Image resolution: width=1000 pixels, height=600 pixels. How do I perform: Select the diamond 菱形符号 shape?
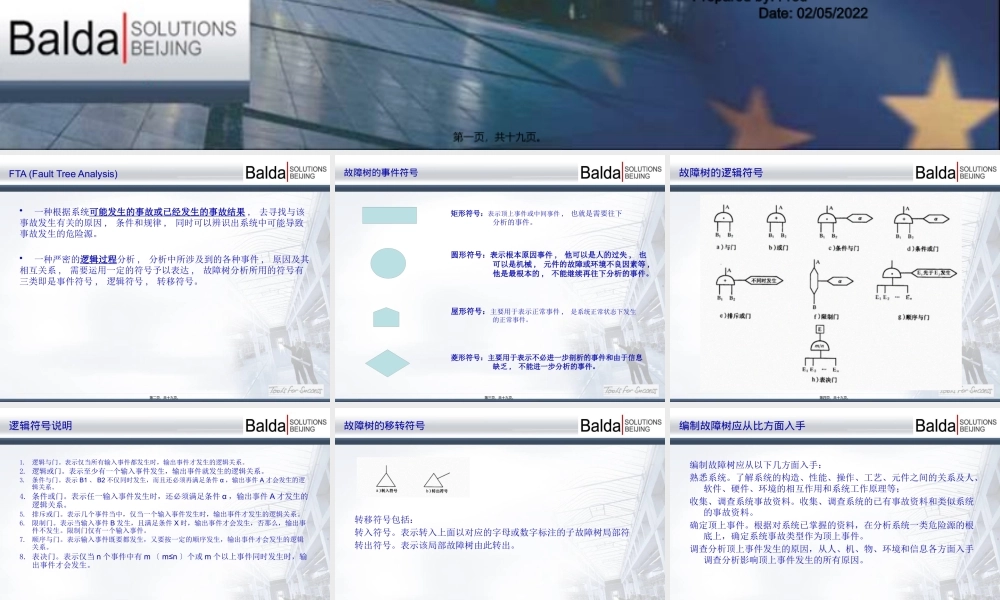[x=386, y=361]
